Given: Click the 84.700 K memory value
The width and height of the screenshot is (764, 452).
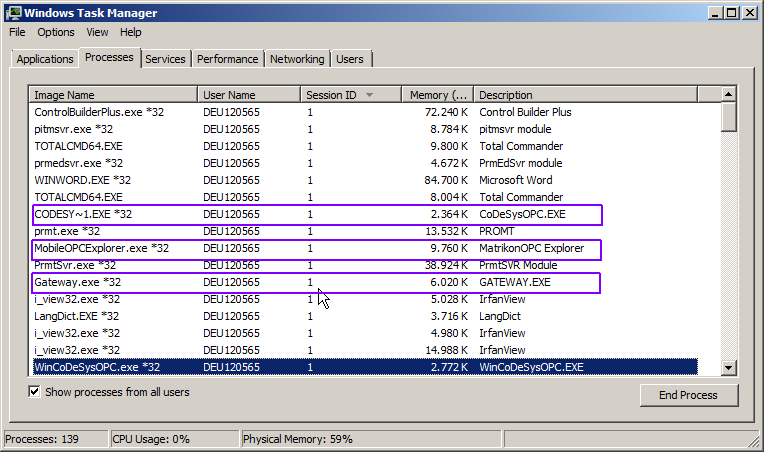Looking at the screenshot, I should (446, 180).
